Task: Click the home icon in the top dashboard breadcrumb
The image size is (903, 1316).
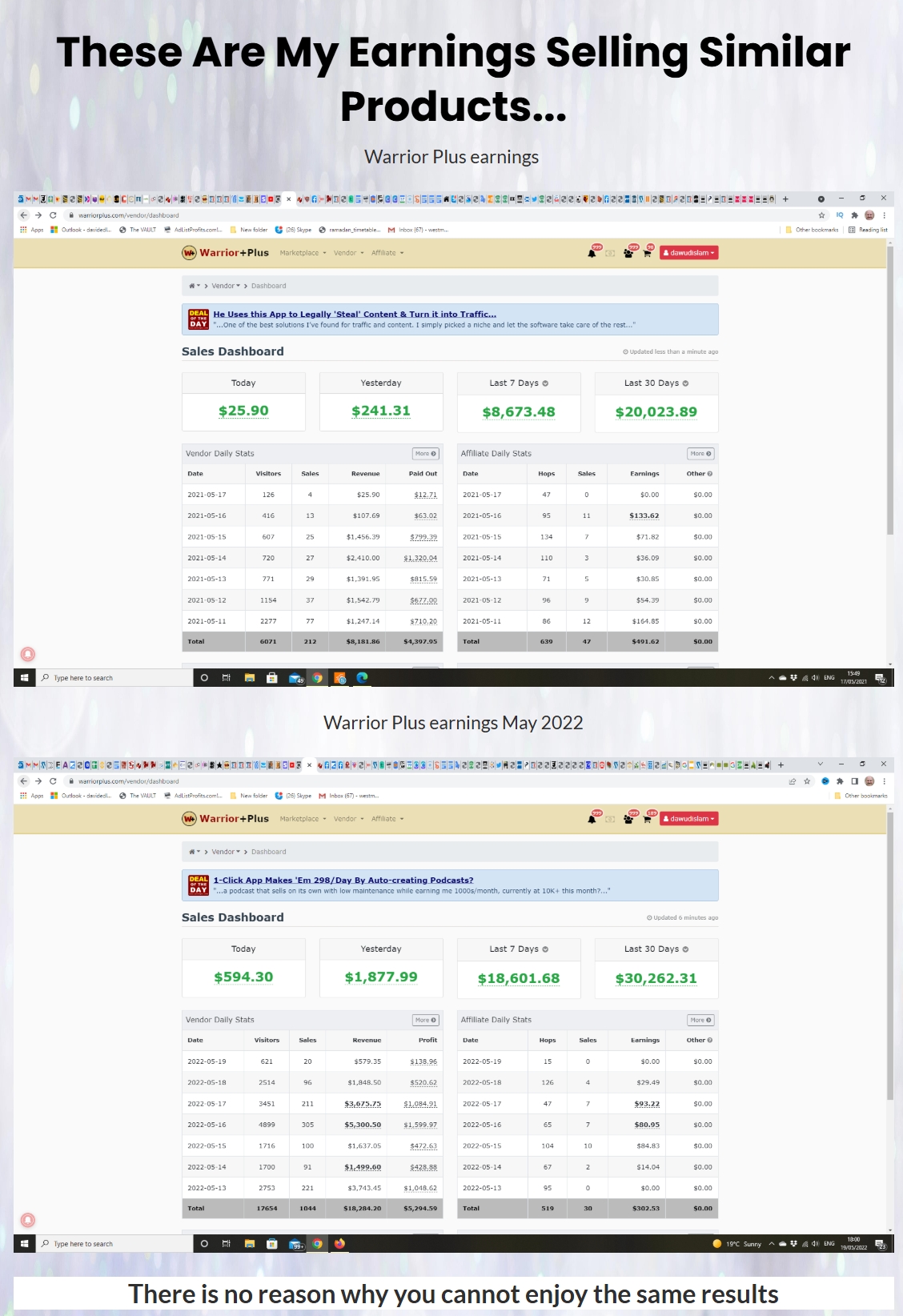Action: pyautogui.click(x=192, y=286)
